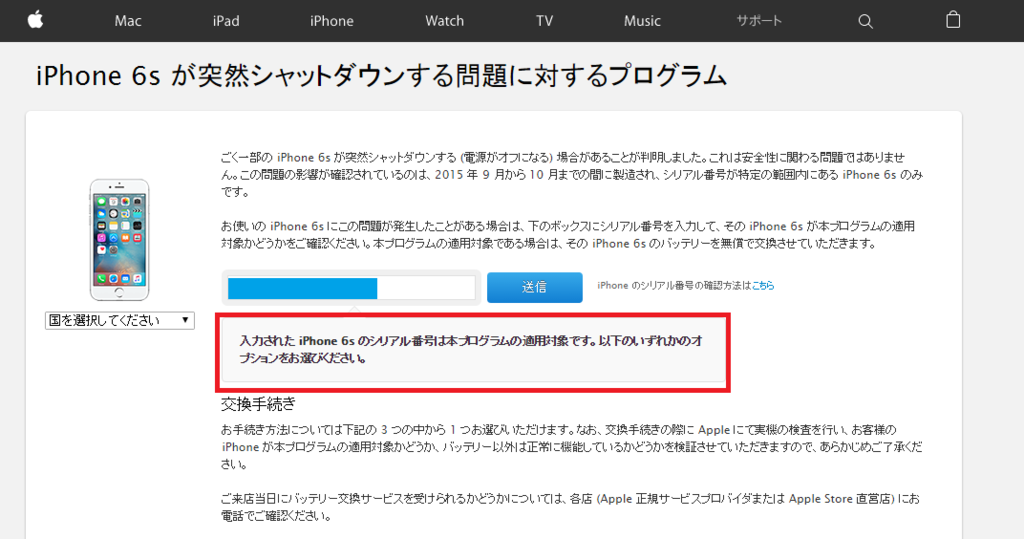Click the text iPhone のシリアル番号の確認方法は
This screenshot has height=539, width=1024.
pos(674,286)
